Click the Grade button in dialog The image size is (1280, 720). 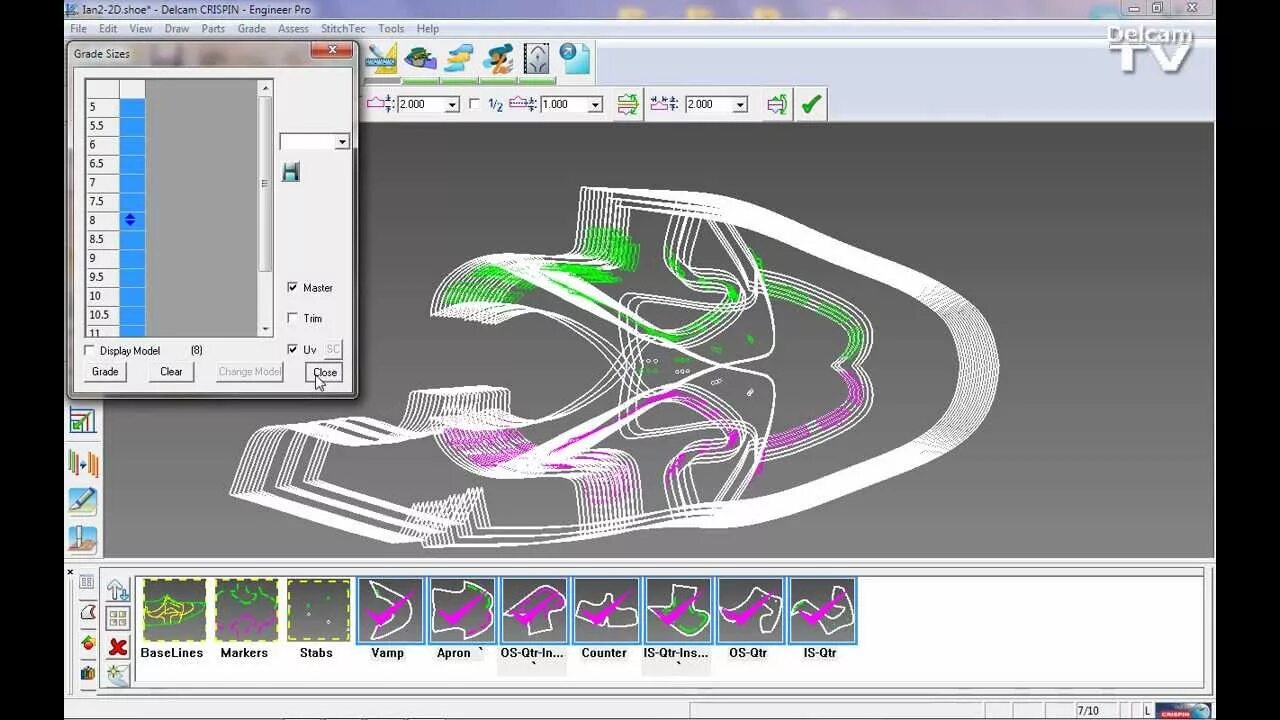click(x=105, y=371)
